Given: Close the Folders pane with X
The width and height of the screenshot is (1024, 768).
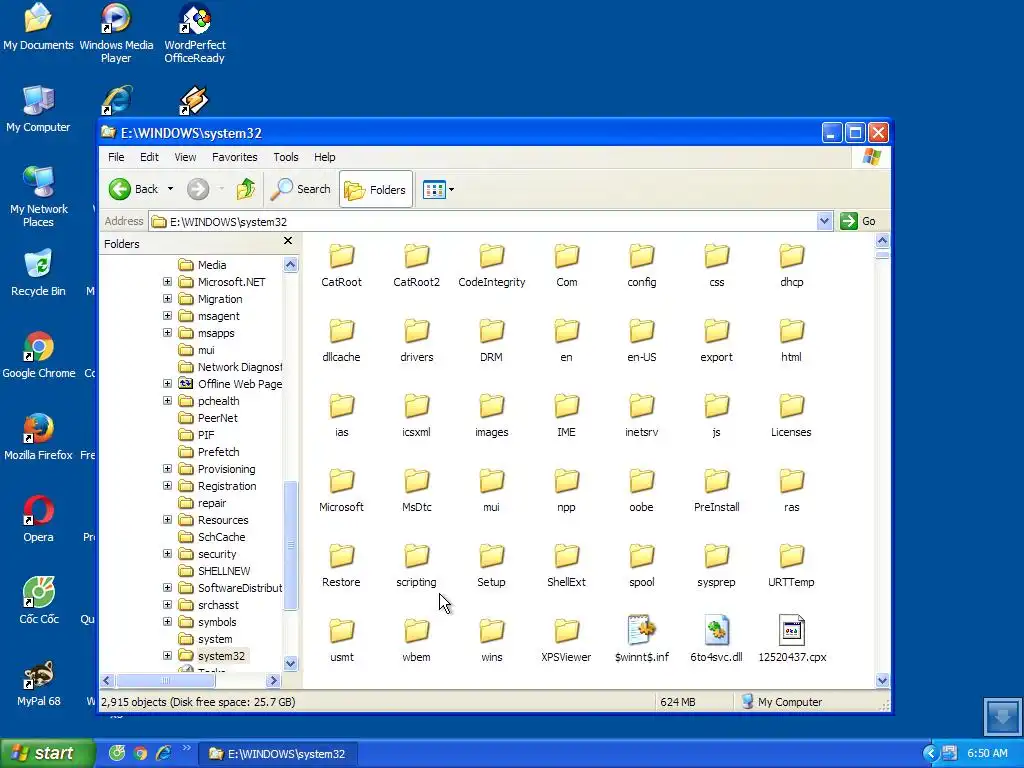Looking at the screenshot, I should [x=288, y=241].
